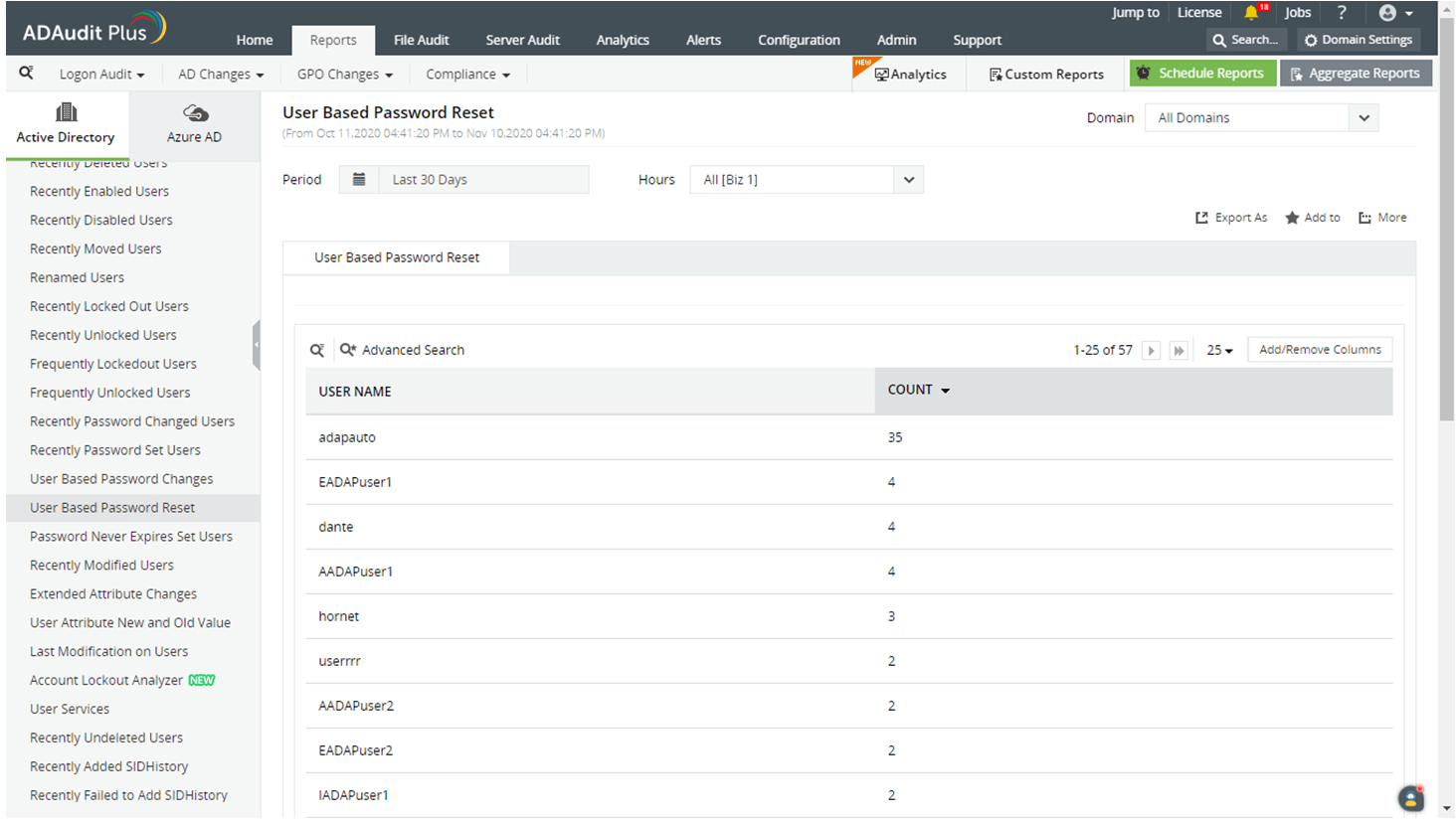The width and height of the screenshot is (1456, 823).
Task: Open Recently Disabled Users report
Action: point(101,220)
